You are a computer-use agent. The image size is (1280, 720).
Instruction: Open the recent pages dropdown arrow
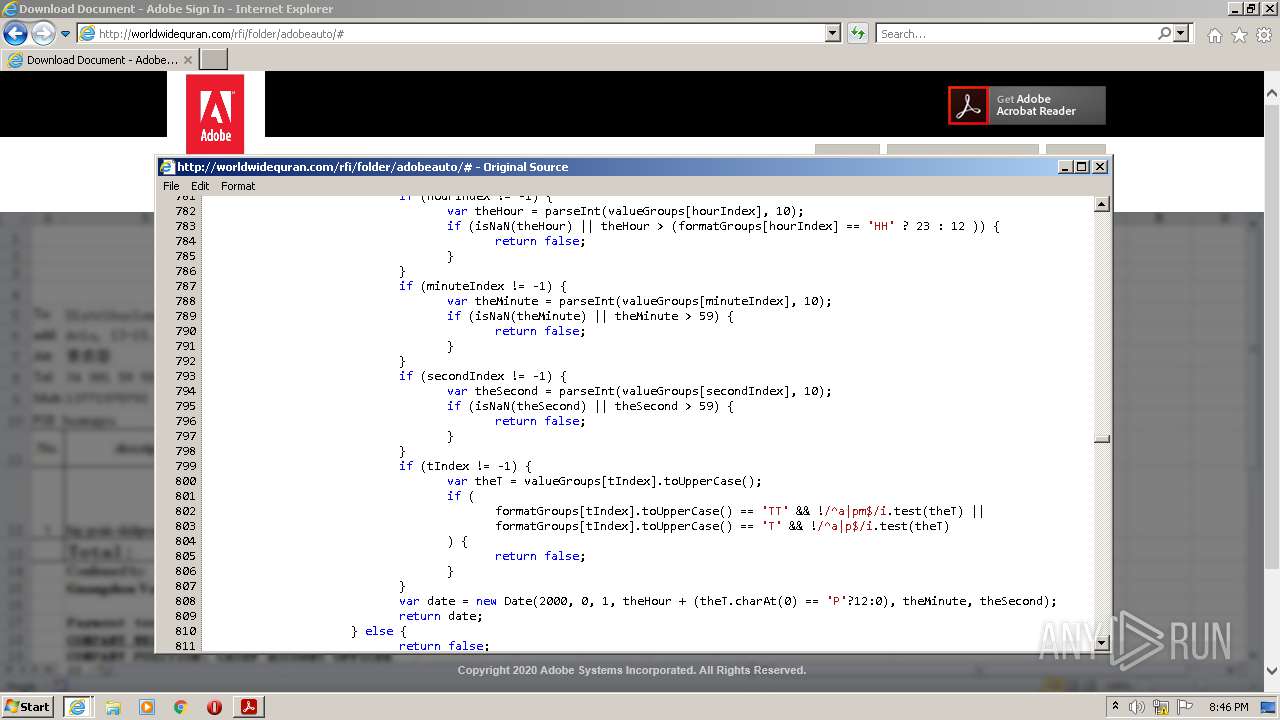pos(66,34)
